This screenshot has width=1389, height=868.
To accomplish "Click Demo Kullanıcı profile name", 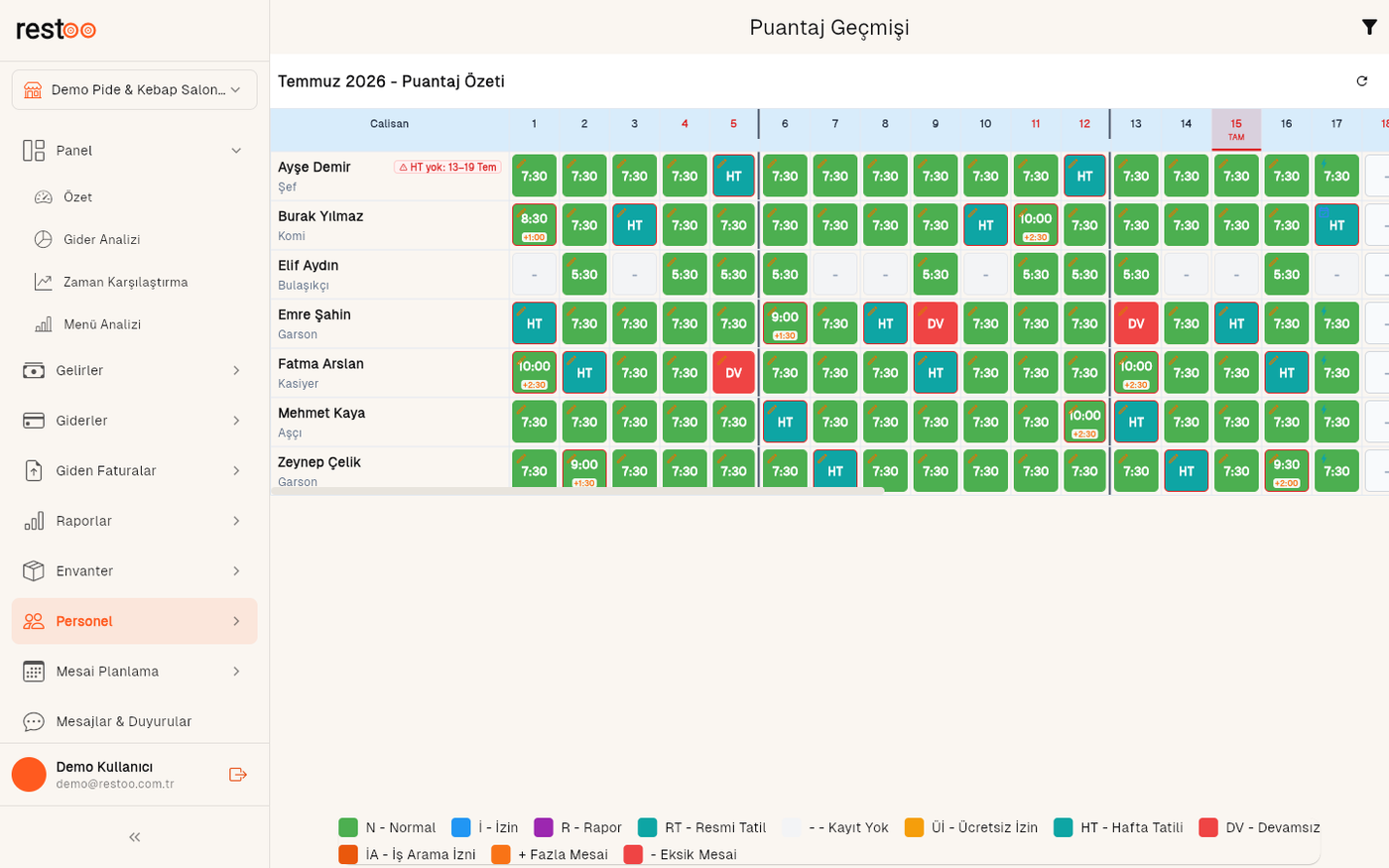I will tap(104, 767).
